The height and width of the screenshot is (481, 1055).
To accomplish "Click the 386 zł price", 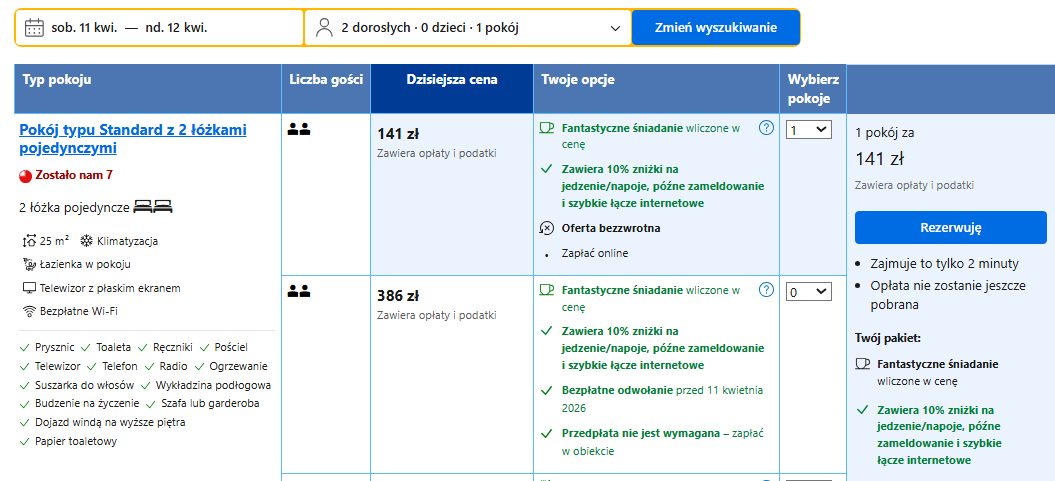I will pyautogui.click(x=398, y=296).
